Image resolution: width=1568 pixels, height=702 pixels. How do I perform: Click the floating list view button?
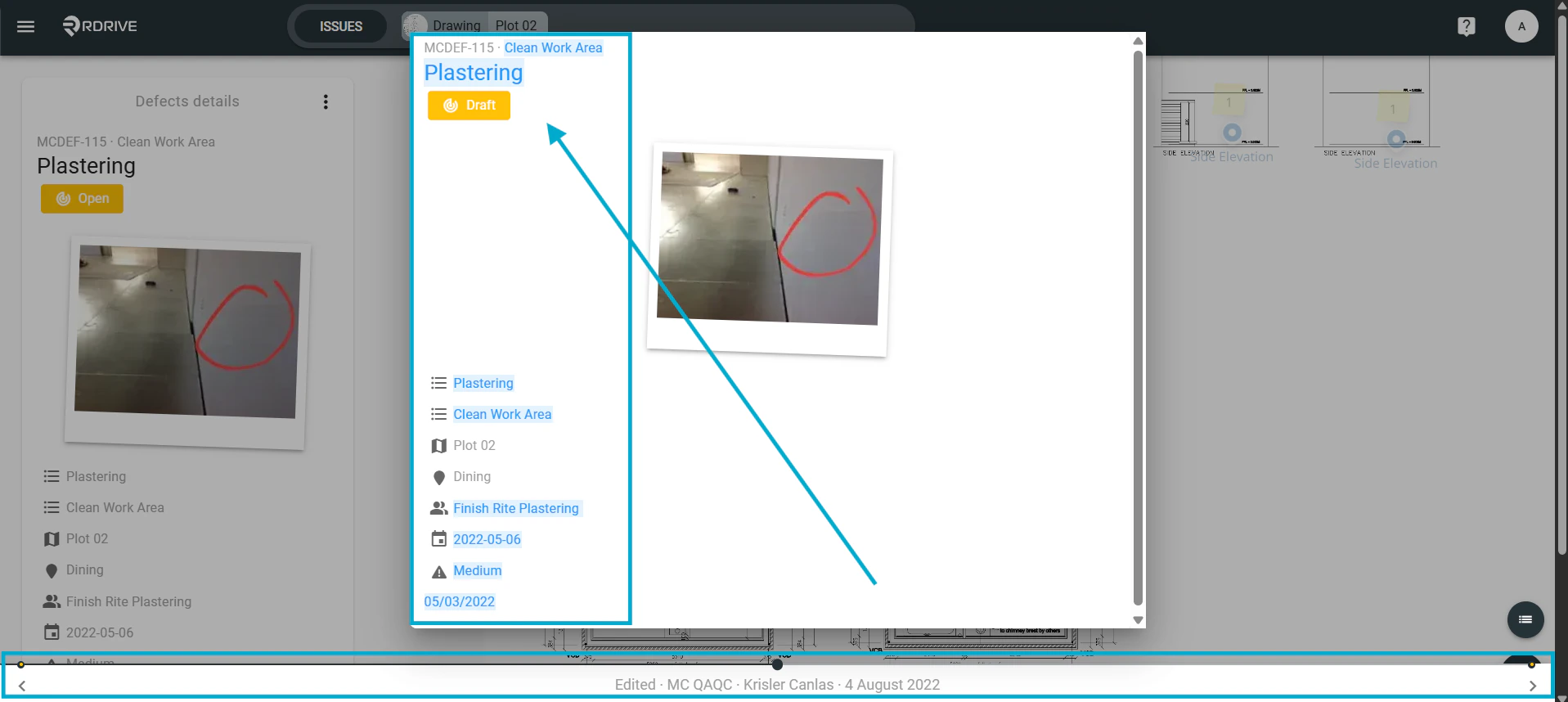point(1525,619)
